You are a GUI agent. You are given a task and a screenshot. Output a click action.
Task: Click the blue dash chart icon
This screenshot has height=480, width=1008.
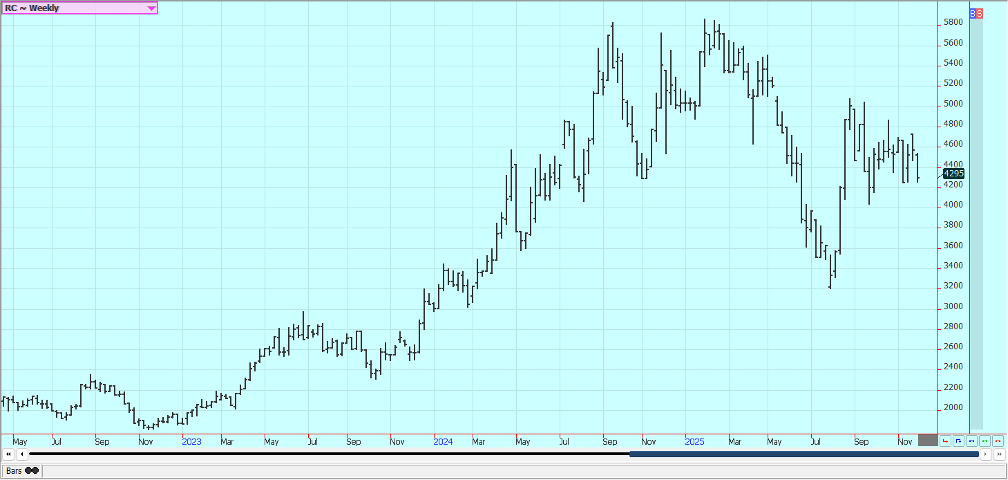click(x=971, y=440)
